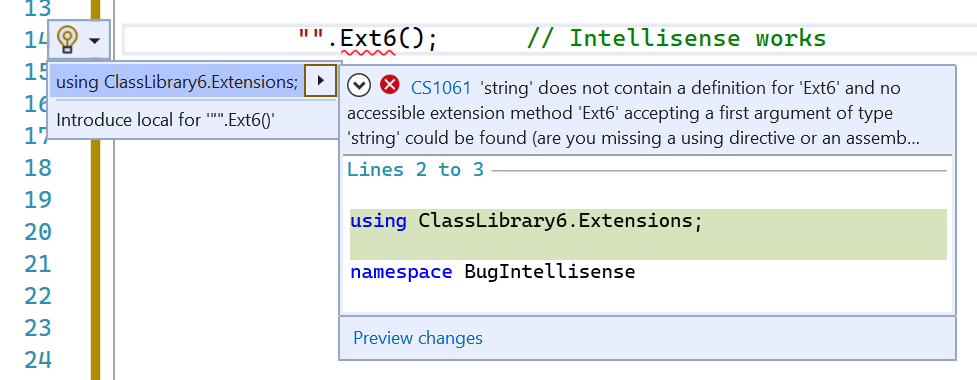Collapse the error details chevron circle
This screenshot has width=977, height=380.
click(x=359, y=85)
